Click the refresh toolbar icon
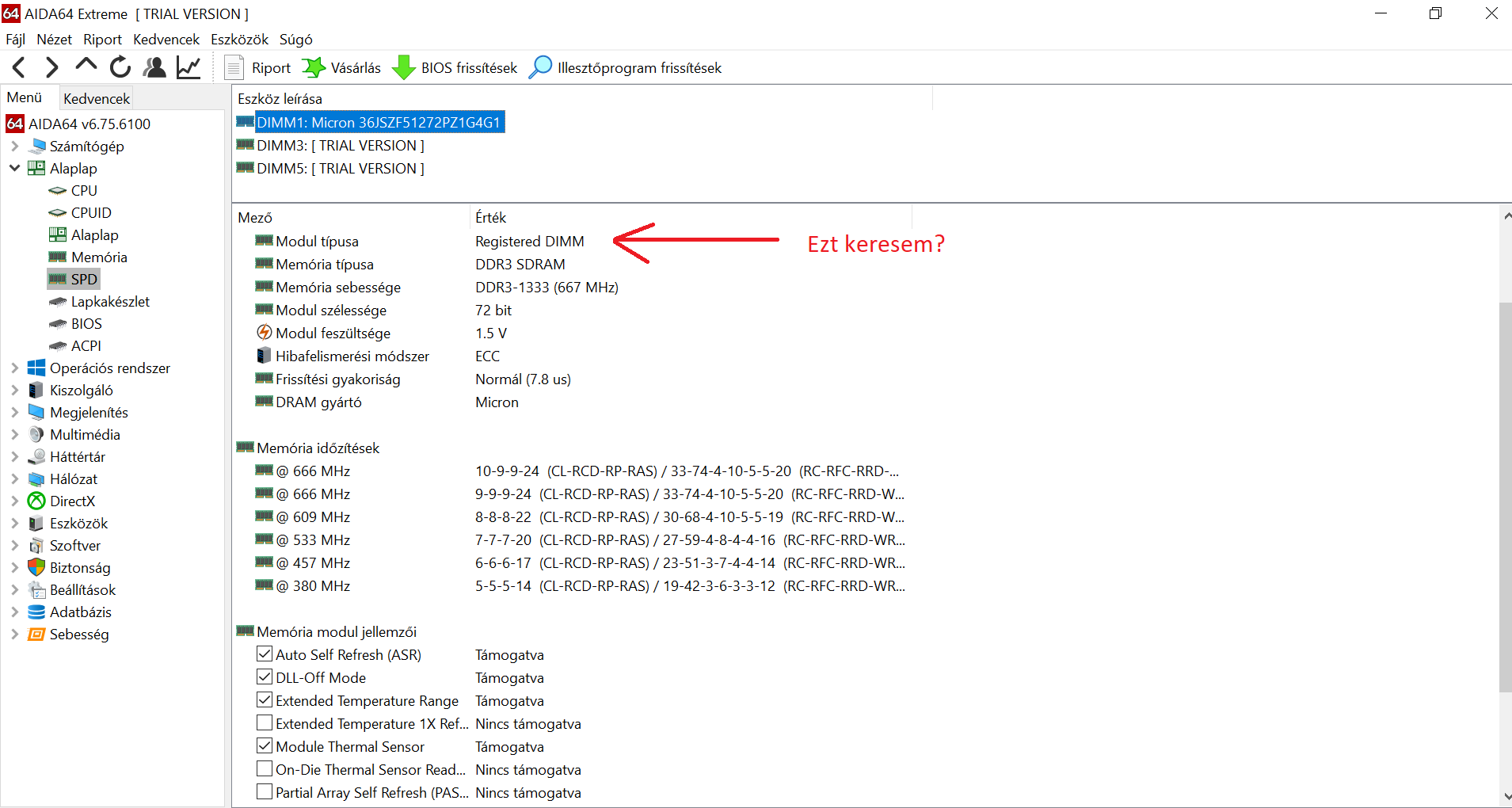This screenshot has width=1512, height=808. 120,67
